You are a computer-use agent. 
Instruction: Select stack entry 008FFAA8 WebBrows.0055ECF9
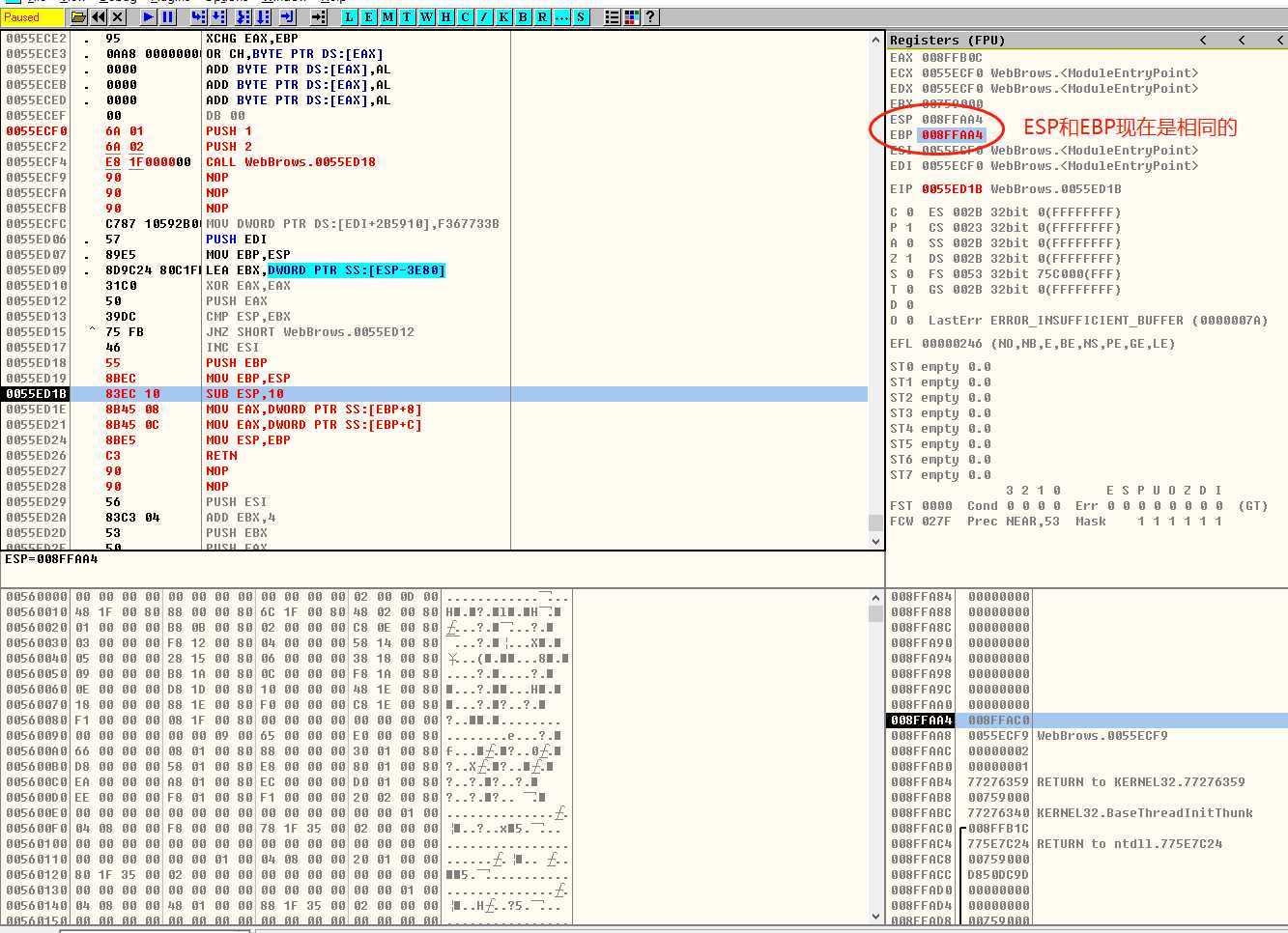click(1087, 736)
